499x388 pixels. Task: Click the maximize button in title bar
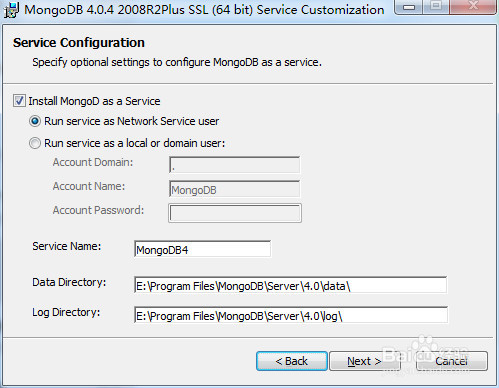(x=436, y=6)
